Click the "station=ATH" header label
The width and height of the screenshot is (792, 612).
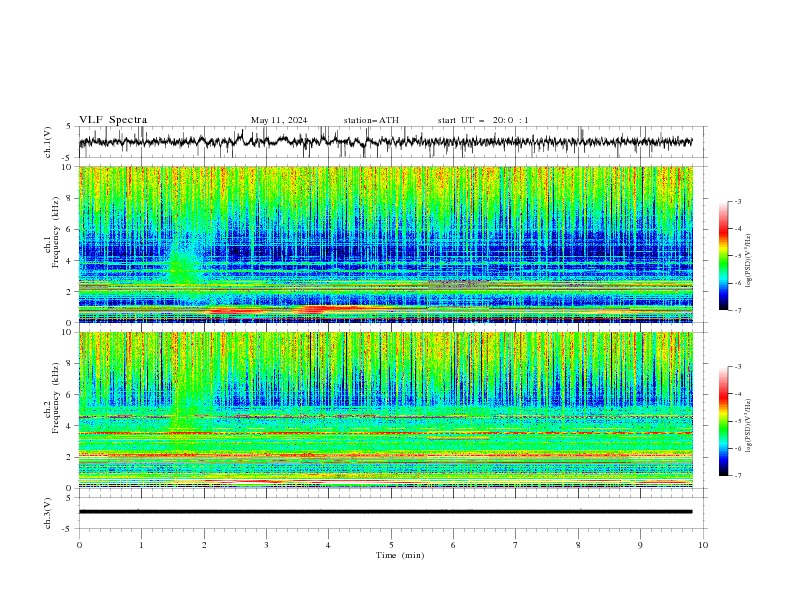click(371, 120)
